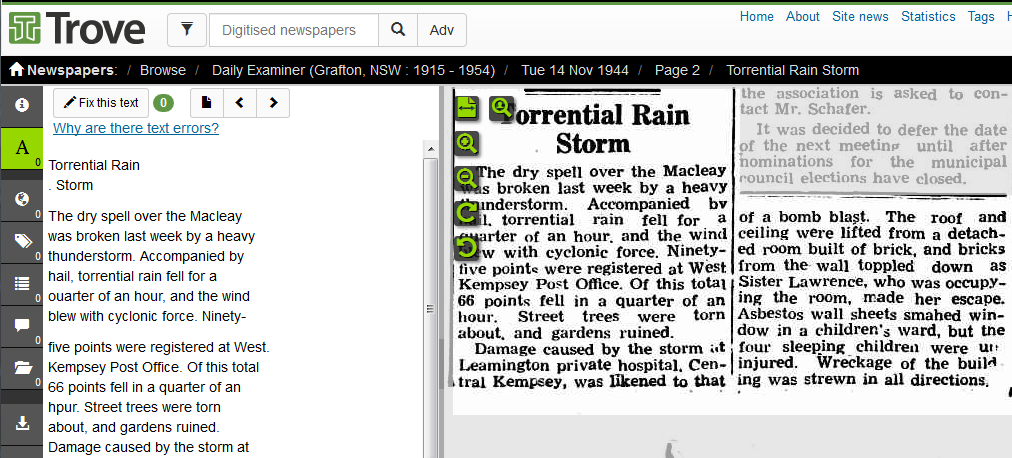The width and height of the screenshot is (1012, 458).
Task: Click the Statistics menu item
Action: pyautogui.click(x=928, y=16)
